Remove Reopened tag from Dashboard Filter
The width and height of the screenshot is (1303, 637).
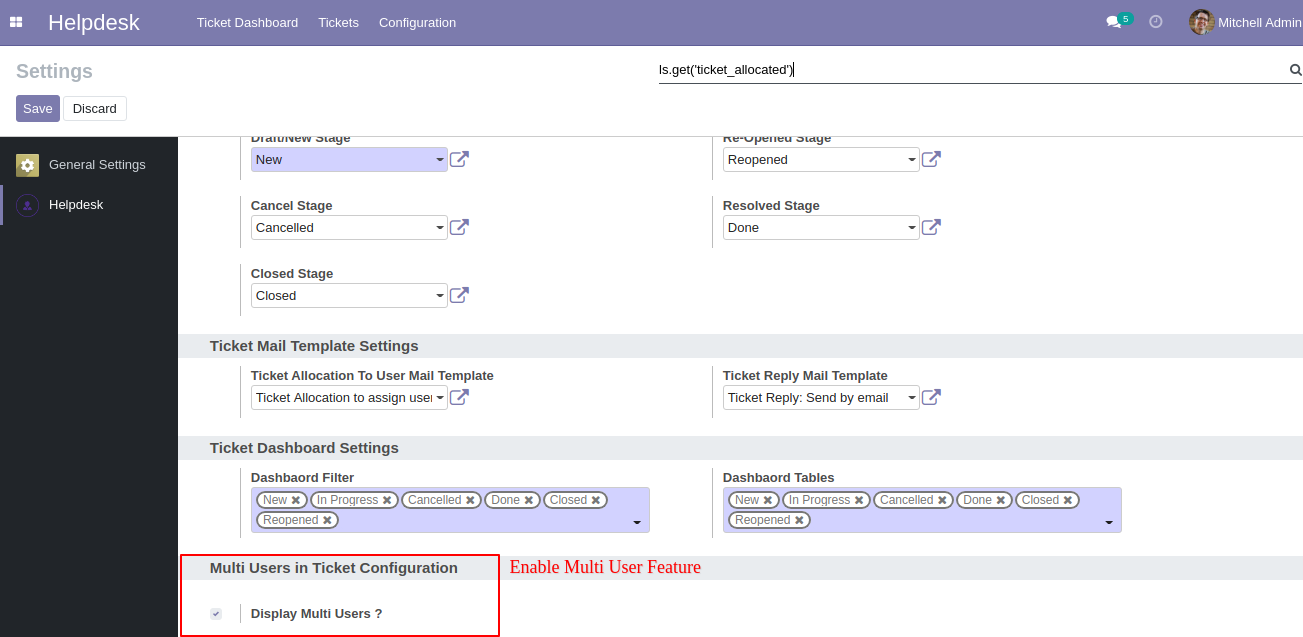coord(327,520)
